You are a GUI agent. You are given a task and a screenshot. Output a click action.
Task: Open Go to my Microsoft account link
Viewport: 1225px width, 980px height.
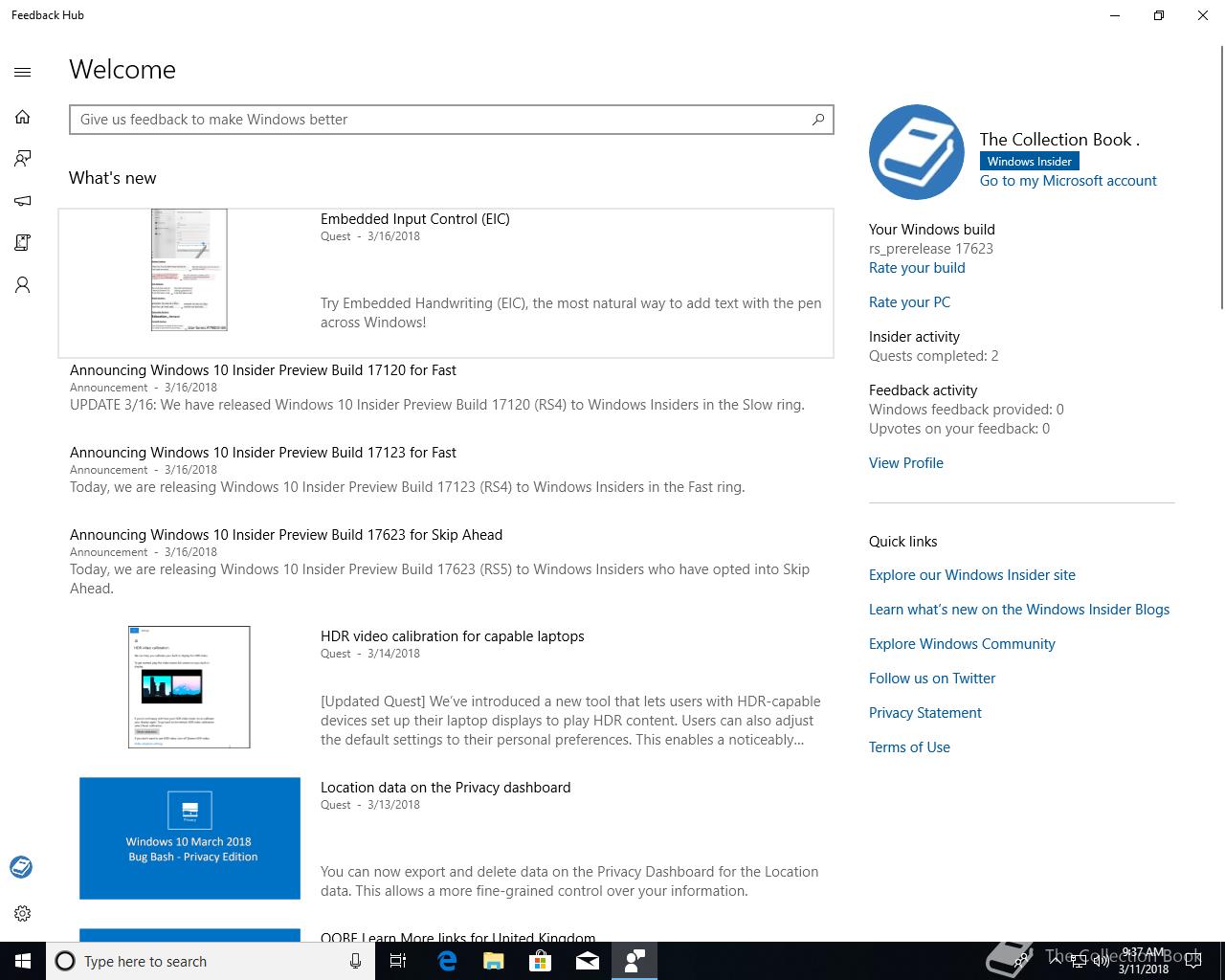point(1068,181)
